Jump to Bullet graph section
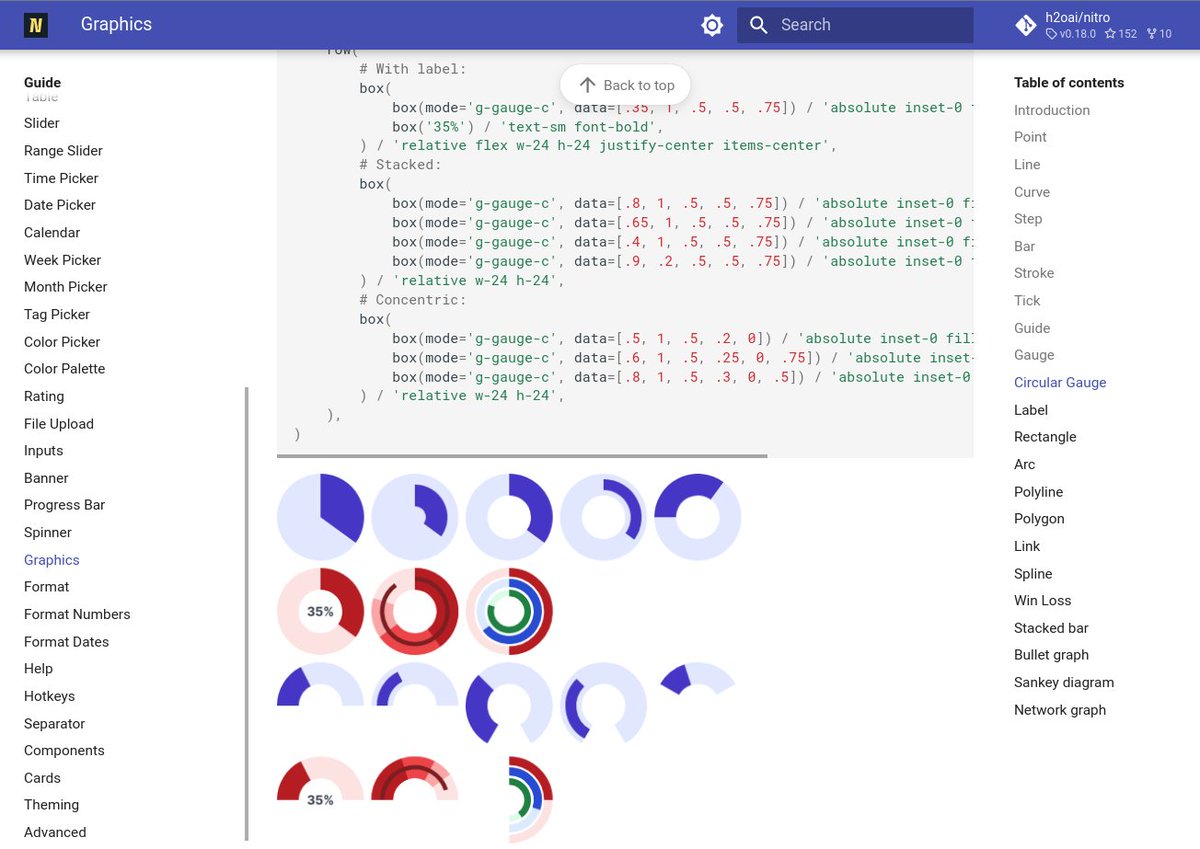The height and width of the screenshot is (849, 1200). coord(1051,655)
